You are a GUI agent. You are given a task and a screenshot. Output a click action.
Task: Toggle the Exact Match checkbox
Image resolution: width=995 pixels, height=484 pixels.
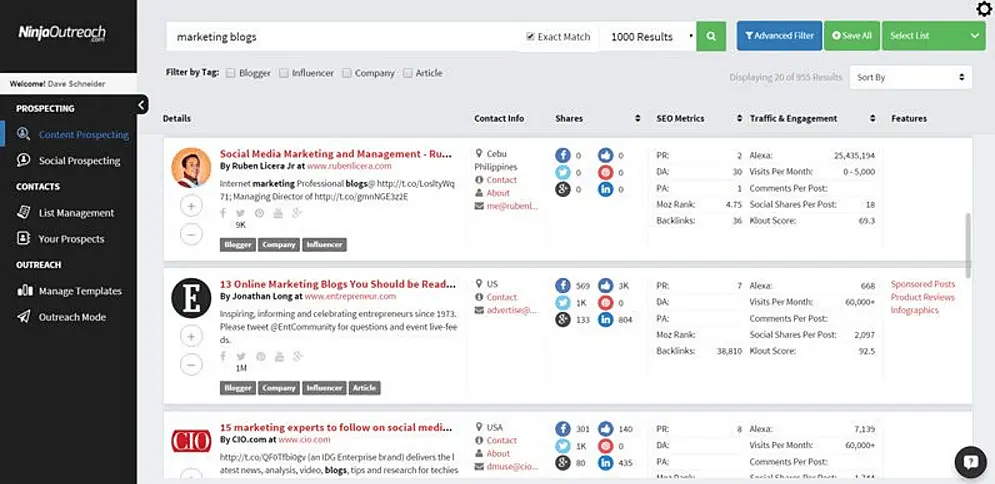click(531, 37)
